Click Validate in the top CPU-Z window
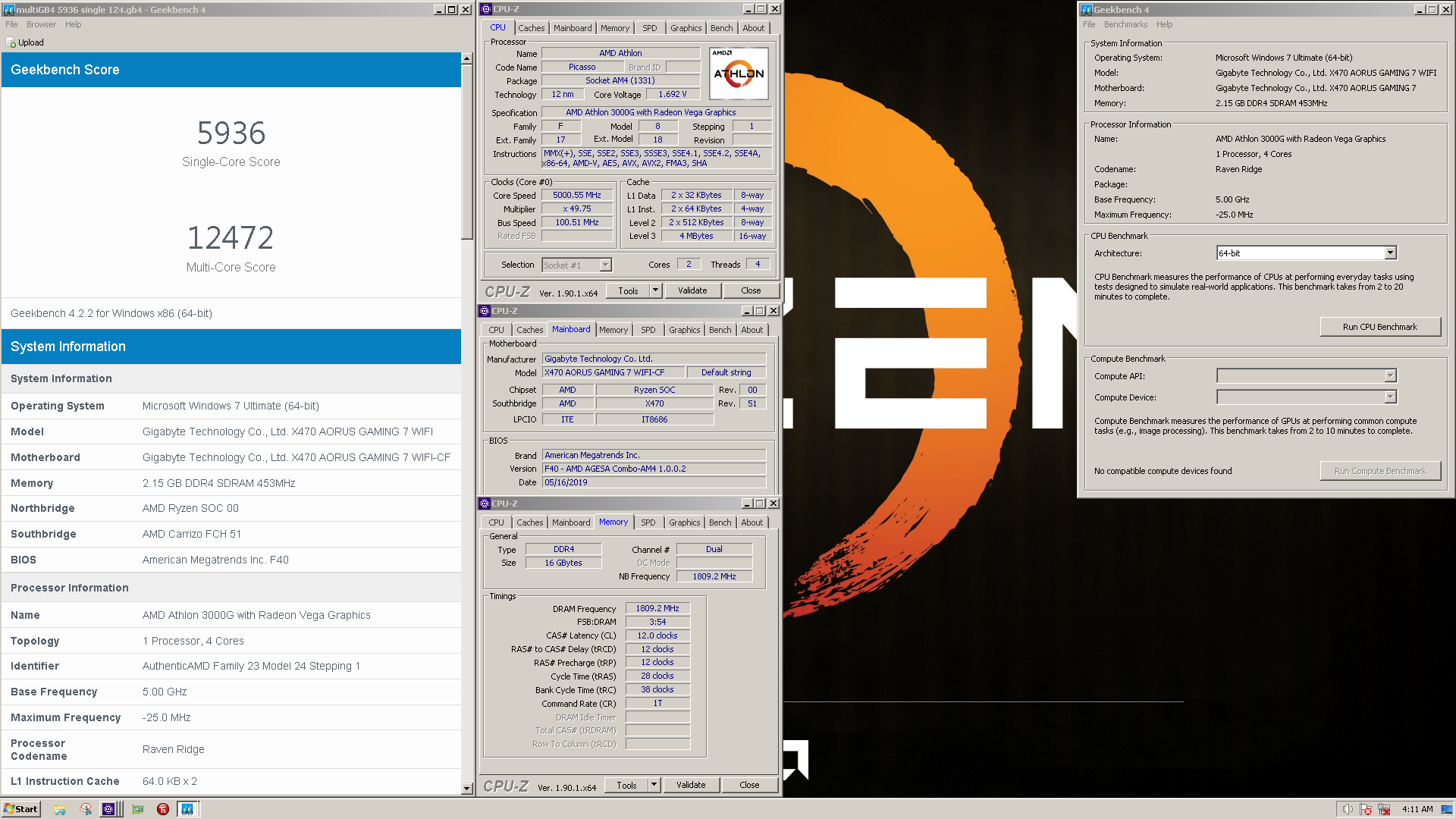Screen dimensions: 1456x819 click(x=692, y=290)
